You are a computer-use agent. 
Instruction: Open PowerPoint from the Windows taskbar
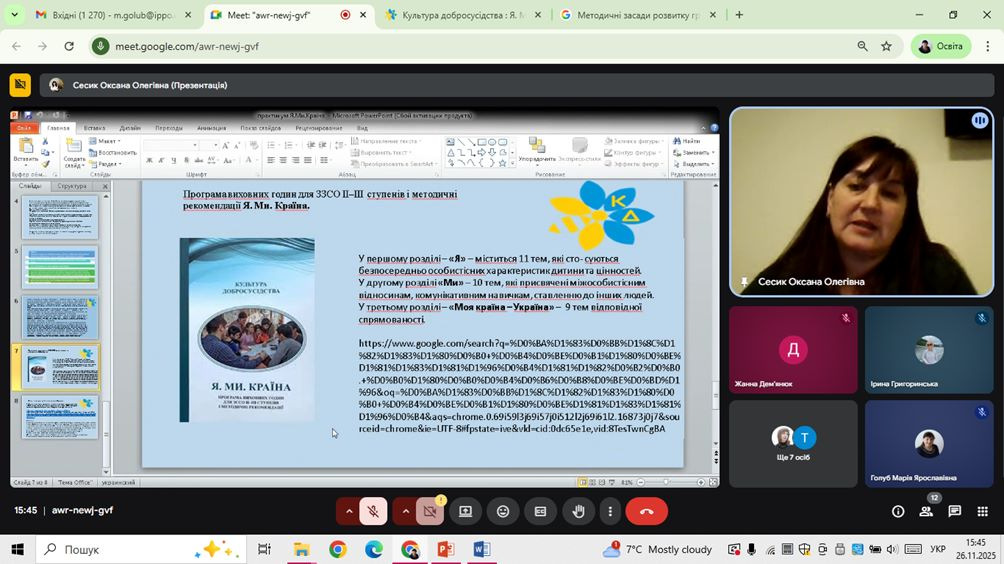pyautogui.click(x=446, y=549)
